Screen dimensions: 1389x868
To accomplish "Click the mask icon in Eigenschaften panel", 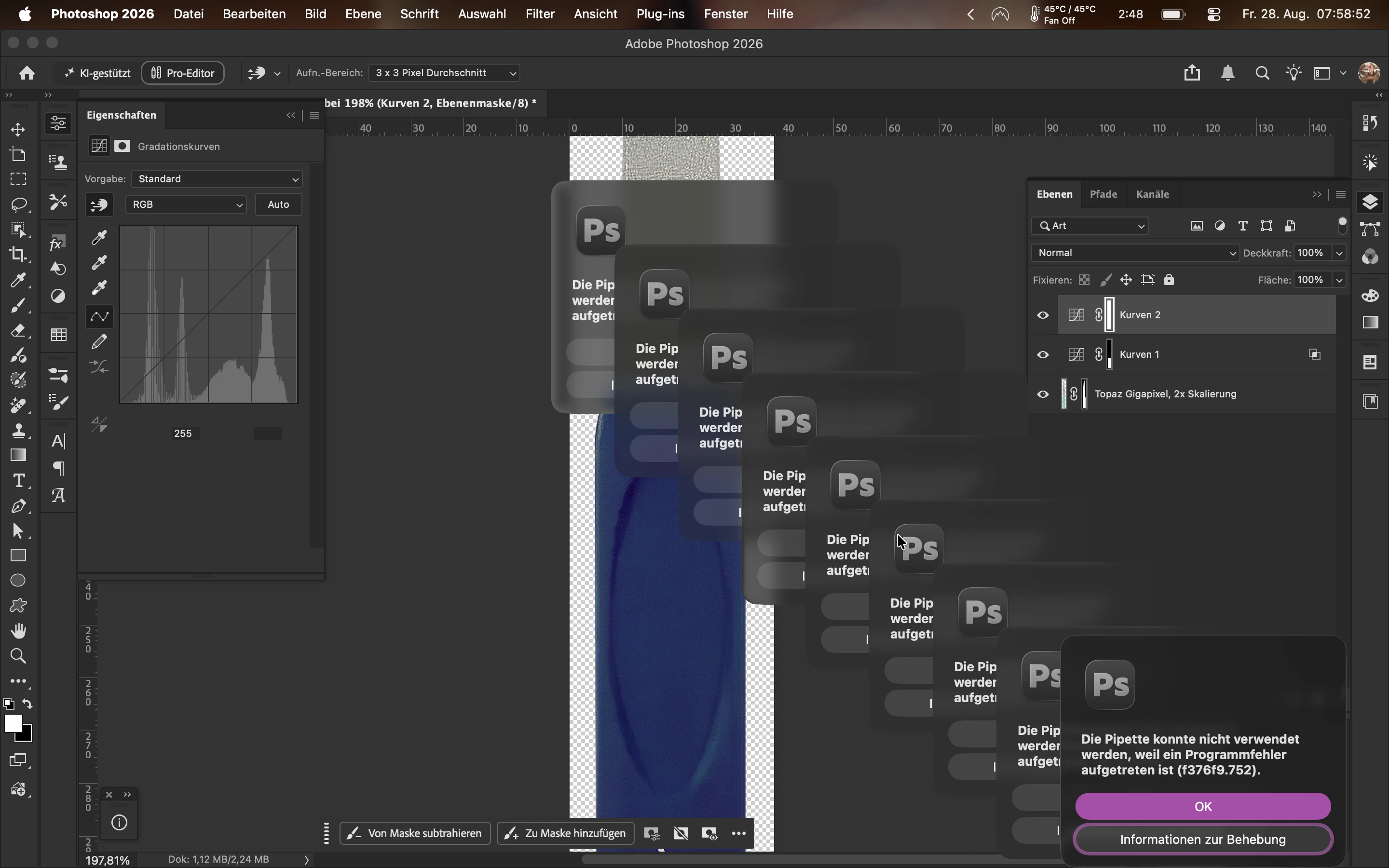I will (x=122, y=146).
